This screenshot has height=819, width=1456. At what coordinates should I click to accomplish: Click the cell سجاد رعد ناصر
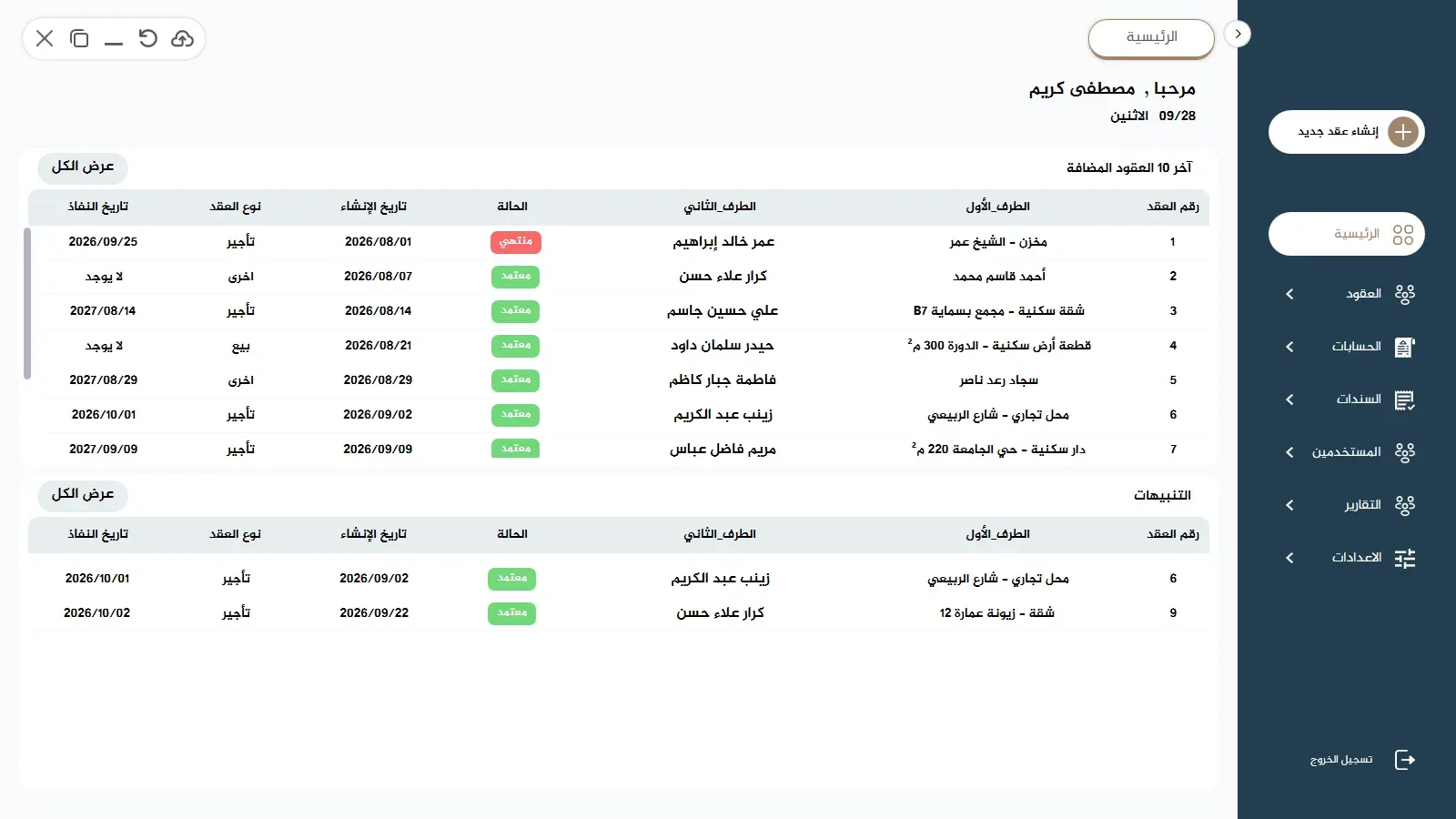pyautogui.click(x=998, y=380)
